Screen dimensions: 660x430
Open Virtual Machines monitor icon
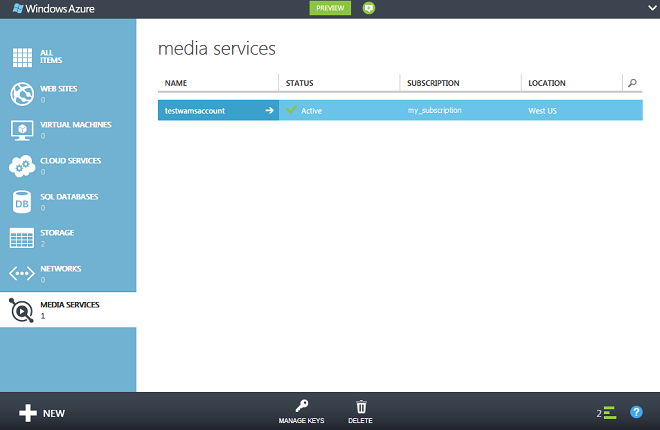pos(22,130)
